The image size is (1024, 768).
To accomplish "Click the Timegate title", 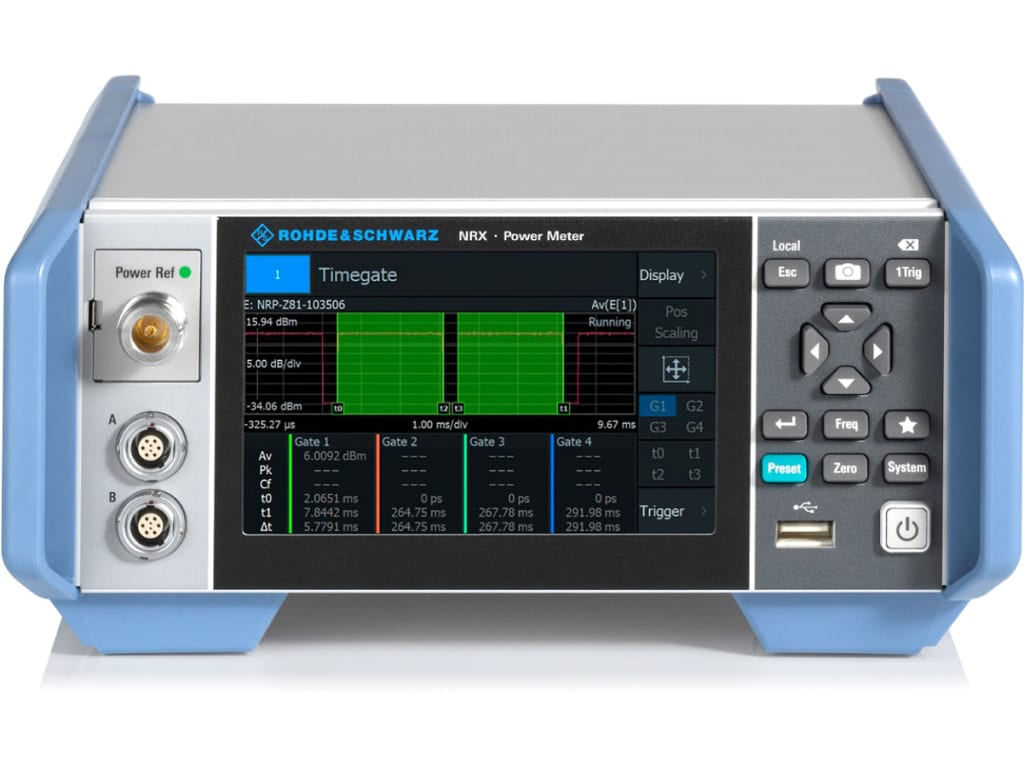I will tap(358, 275).
